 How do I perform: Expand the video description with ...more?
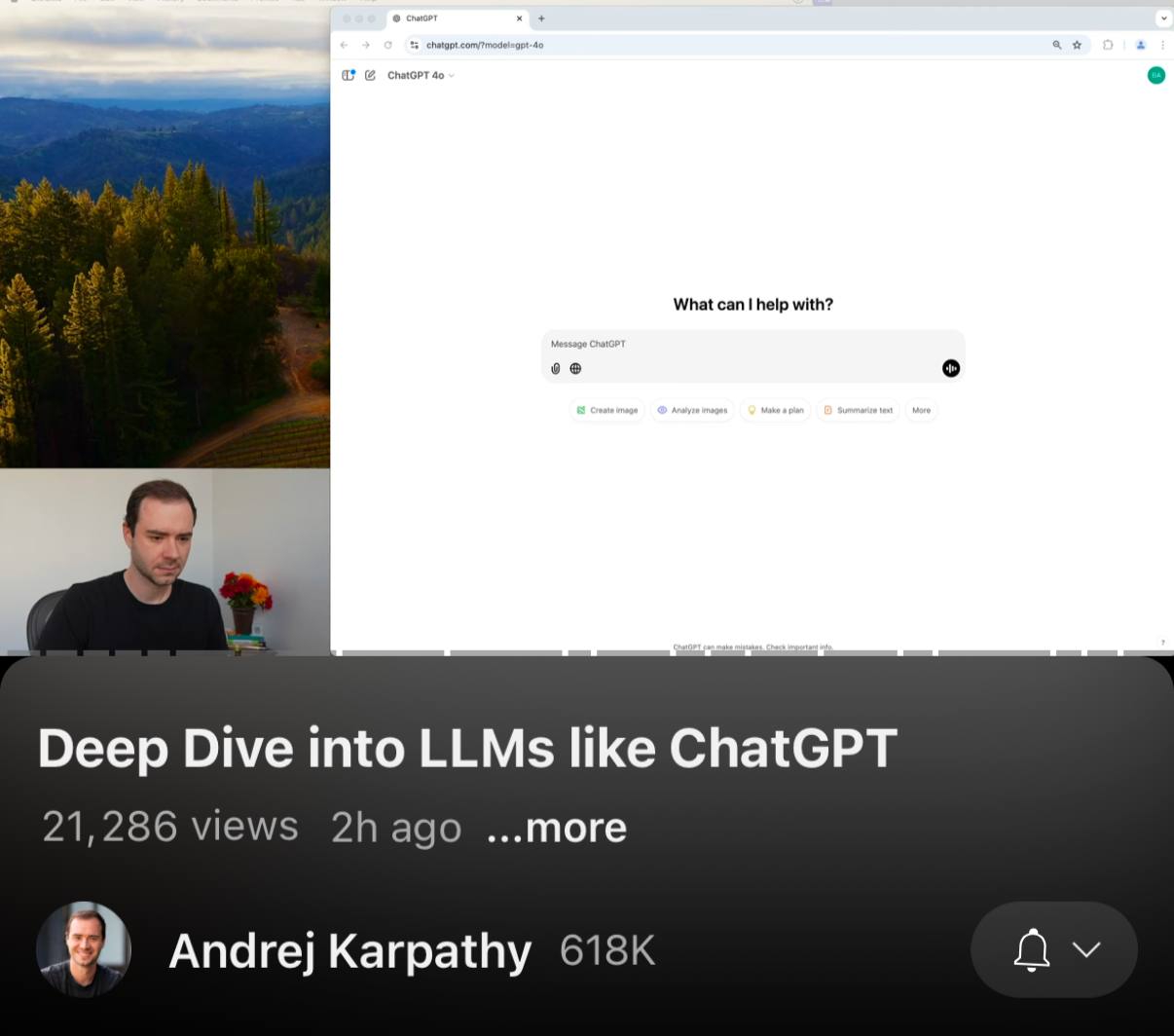click(x=557, y=827)
